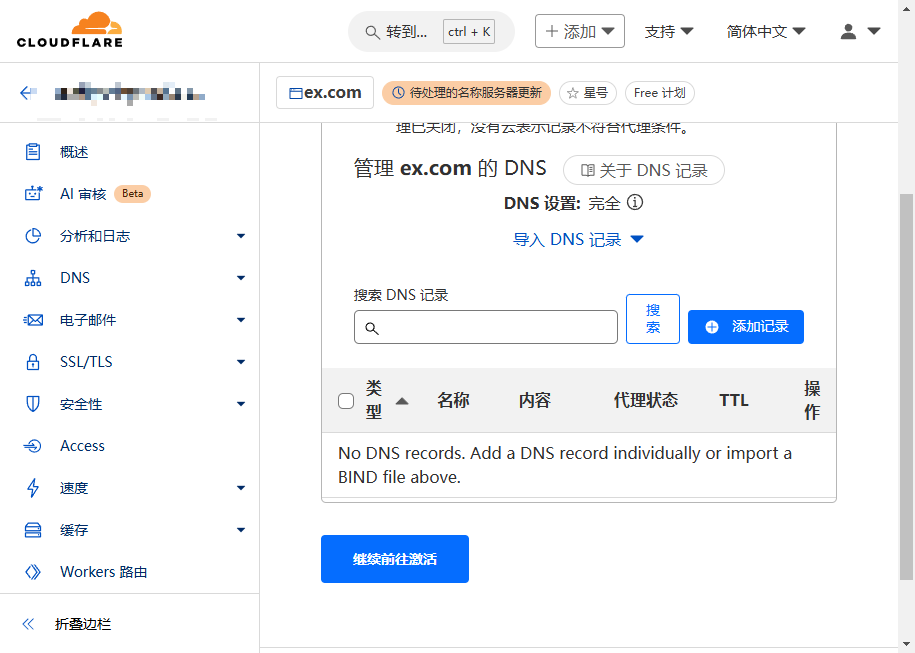915x653 pixels.
Task: Click the 添加记录 button
Action: 746,327
